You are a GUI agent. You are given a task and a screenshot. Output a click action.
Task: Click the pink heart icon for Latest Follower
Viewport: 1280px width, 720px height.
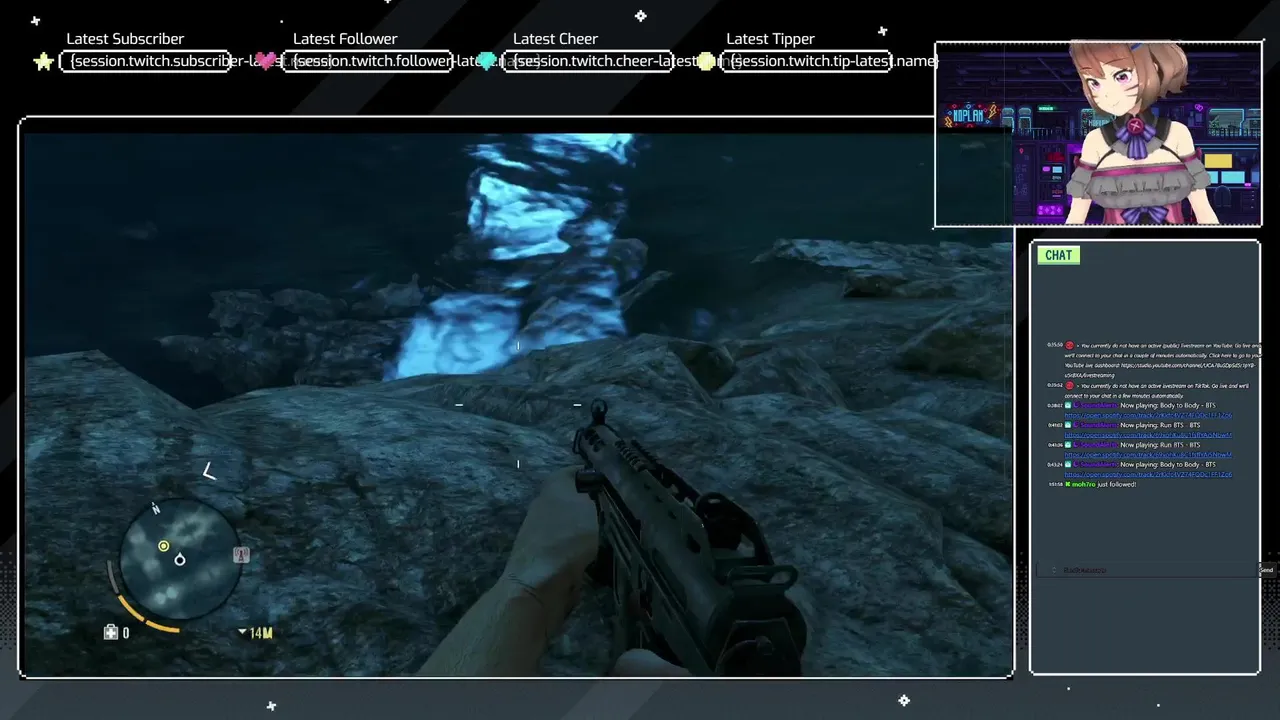click(266, 62)
